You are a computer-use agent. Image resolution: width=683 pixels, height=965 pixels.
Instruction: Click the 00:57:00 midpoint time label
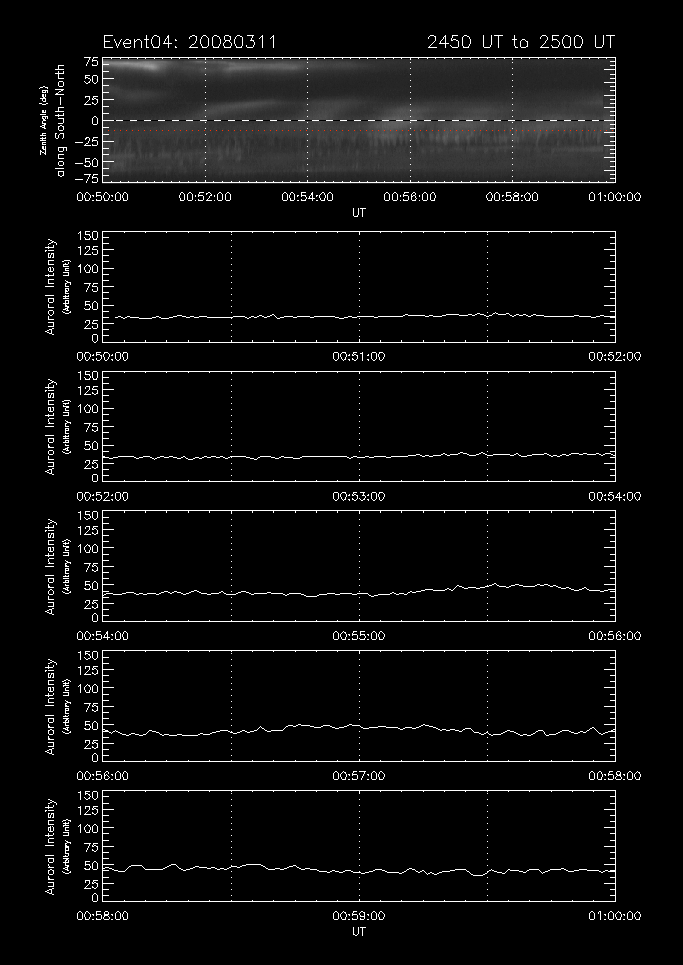[359, 776]
